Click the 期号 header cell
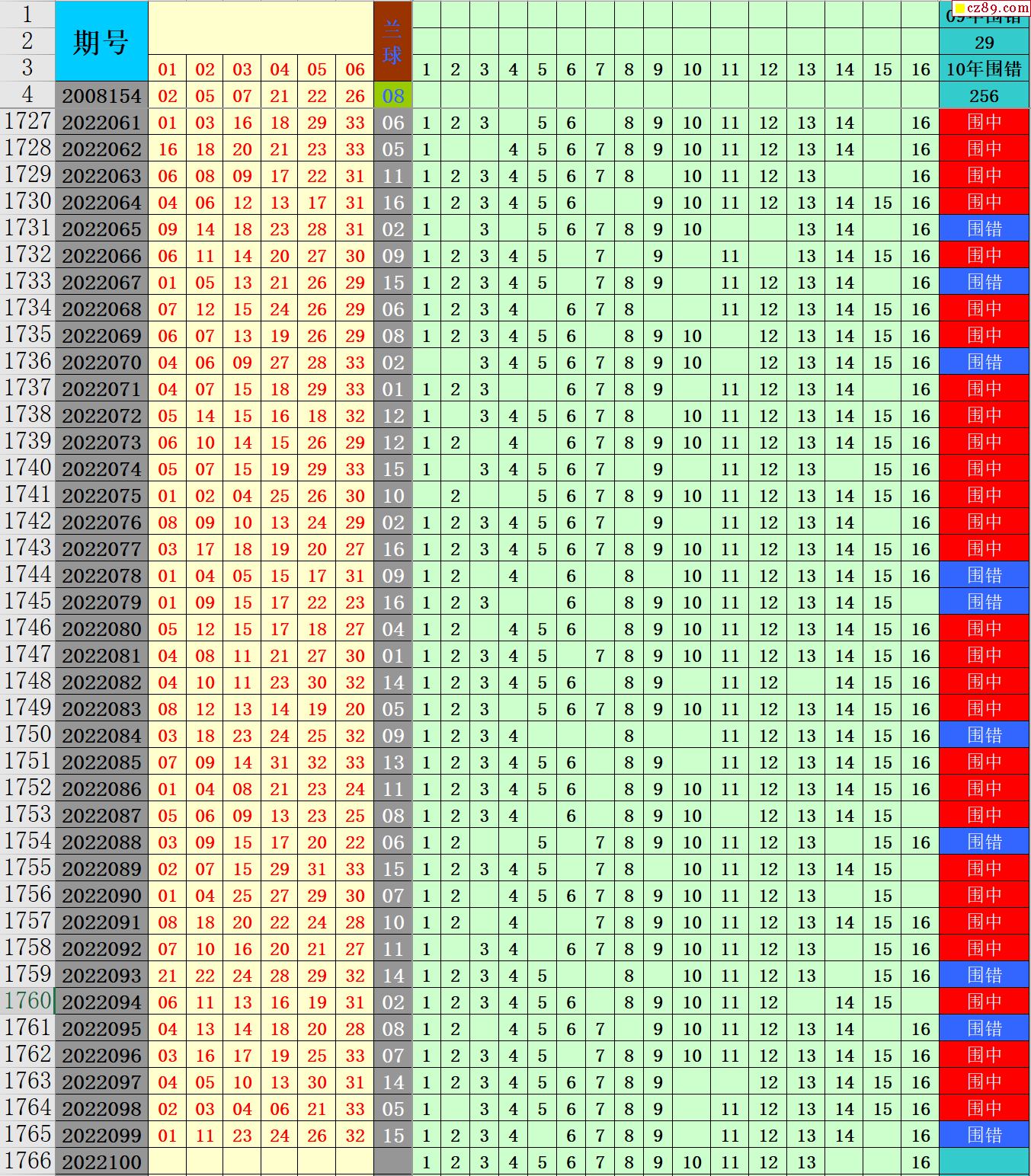The height and width of the screenshot is (1176, 1031). (101, 42)
